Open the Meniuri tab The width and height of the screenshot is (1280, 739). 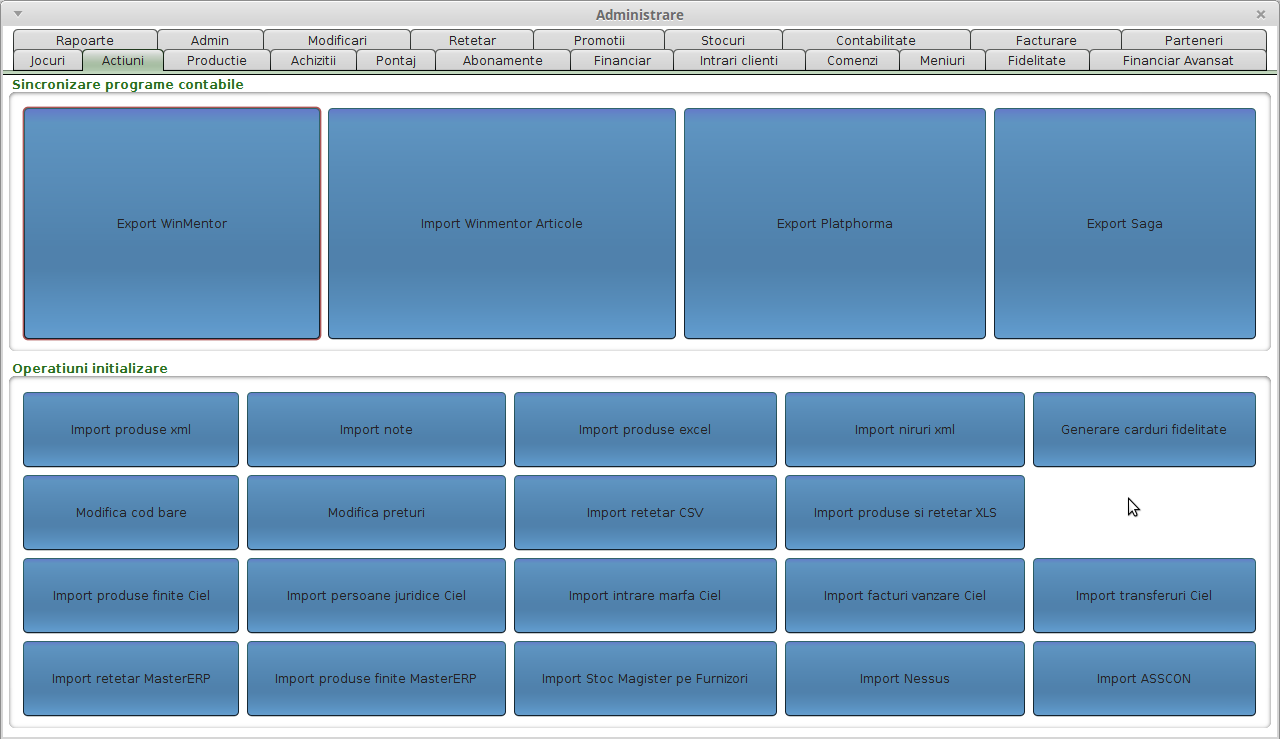(942, 60)
